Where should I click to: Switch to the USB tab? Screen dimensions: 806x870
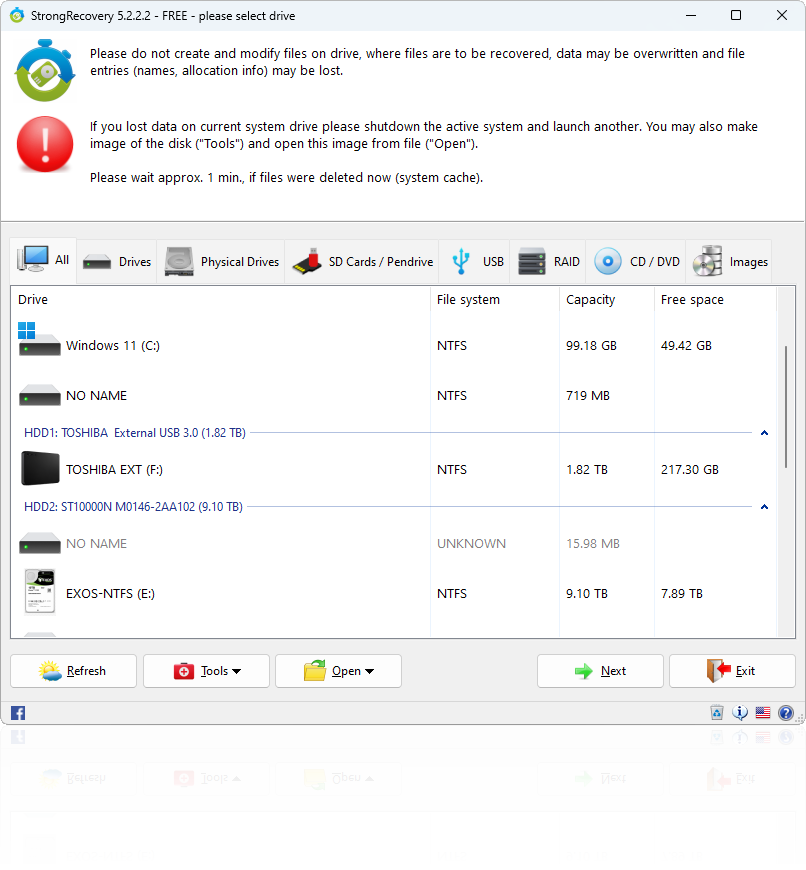coord(475,262)
